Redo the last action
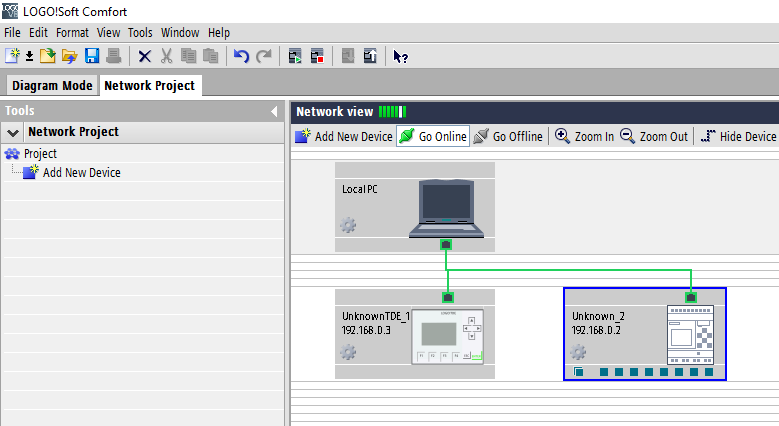Screen dimensions: 779x426 (x=264, y=56)
